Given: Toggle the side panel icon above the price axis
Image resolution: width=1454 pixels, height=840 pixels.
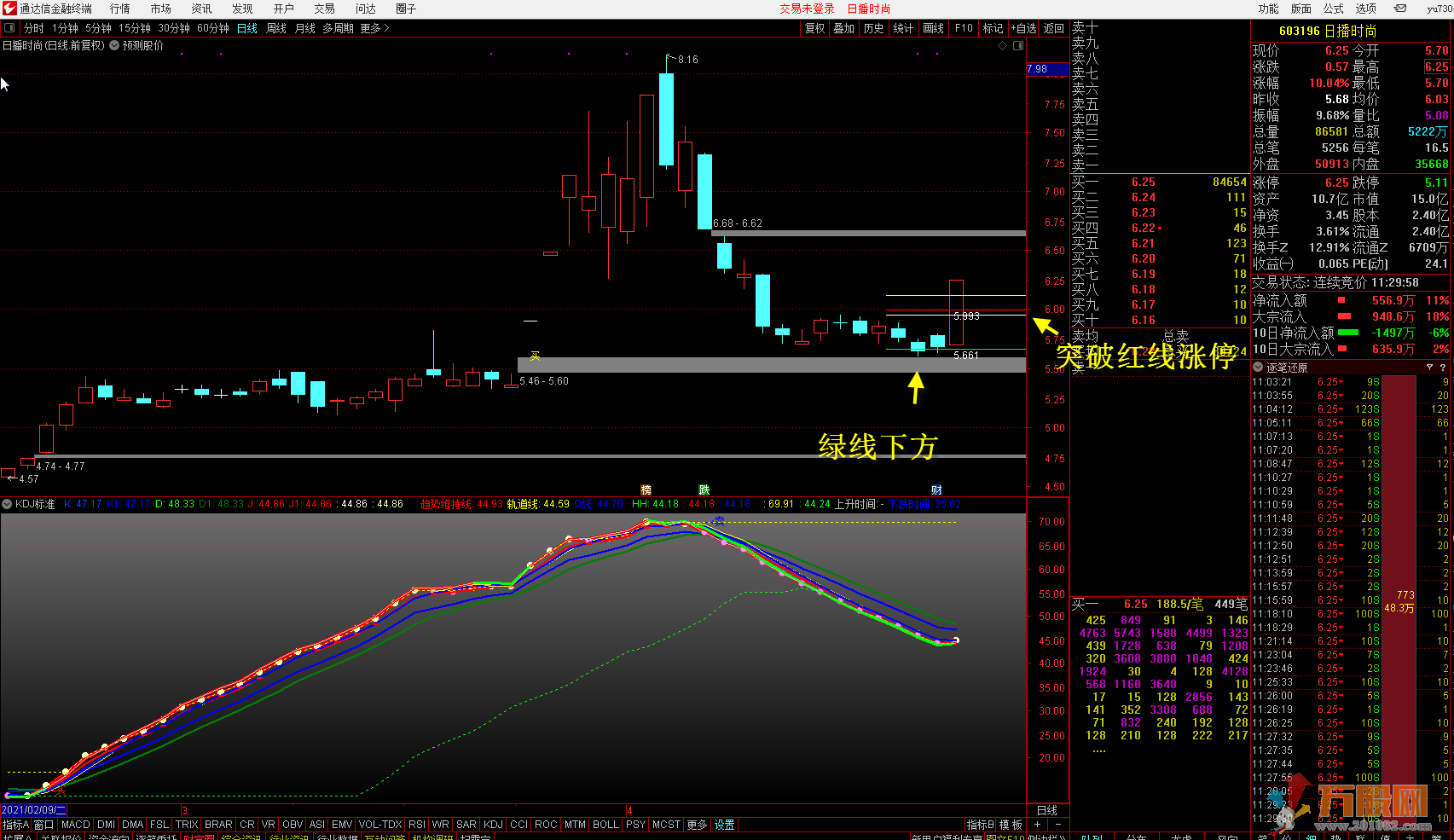Looking at the screenshot, I should coord(1018,45).
